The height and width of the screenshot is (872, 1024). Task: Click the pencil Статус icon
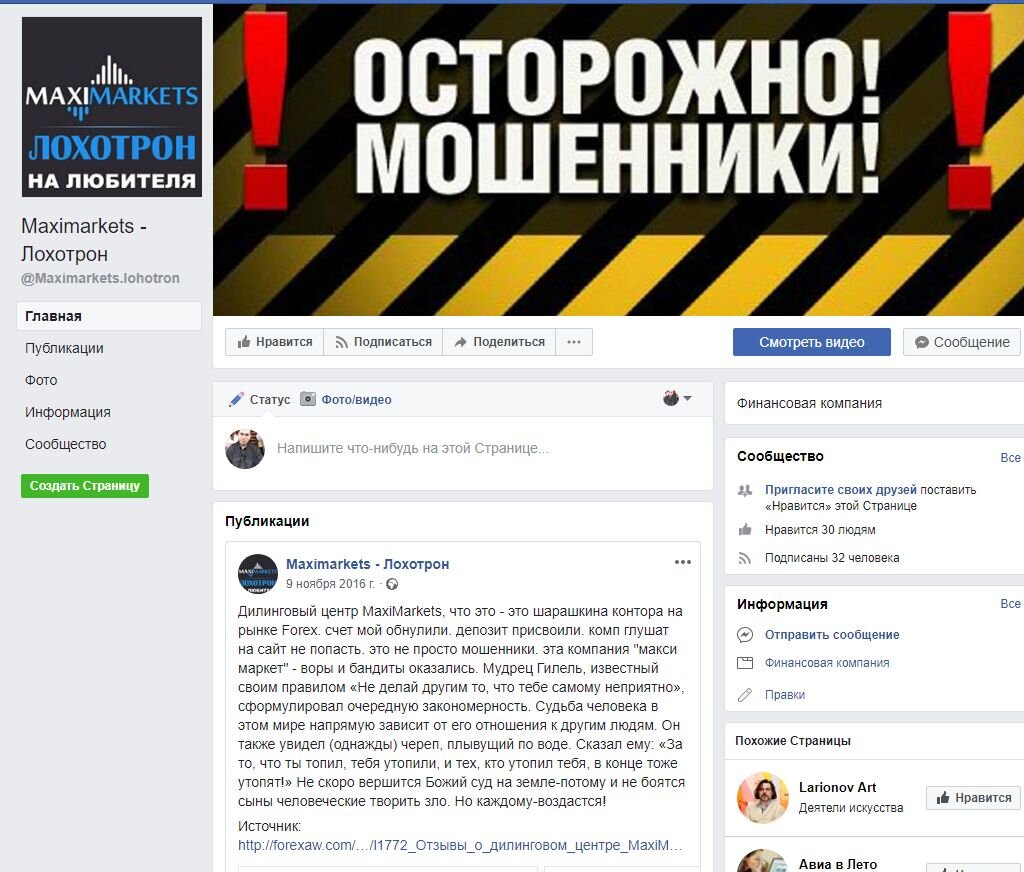[x=236, y=399]
